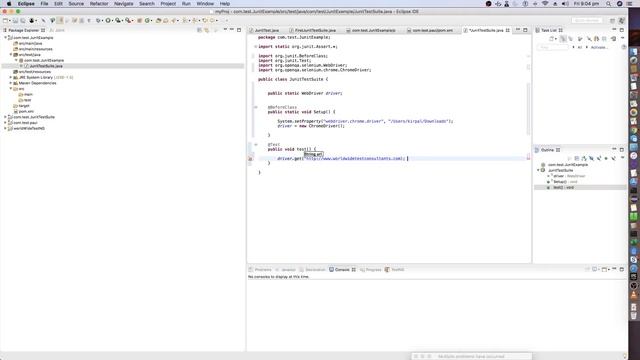The height and width of the screenshot is (360, 640).
Task: Click the Find field in Task List
Action: [553, 47]
